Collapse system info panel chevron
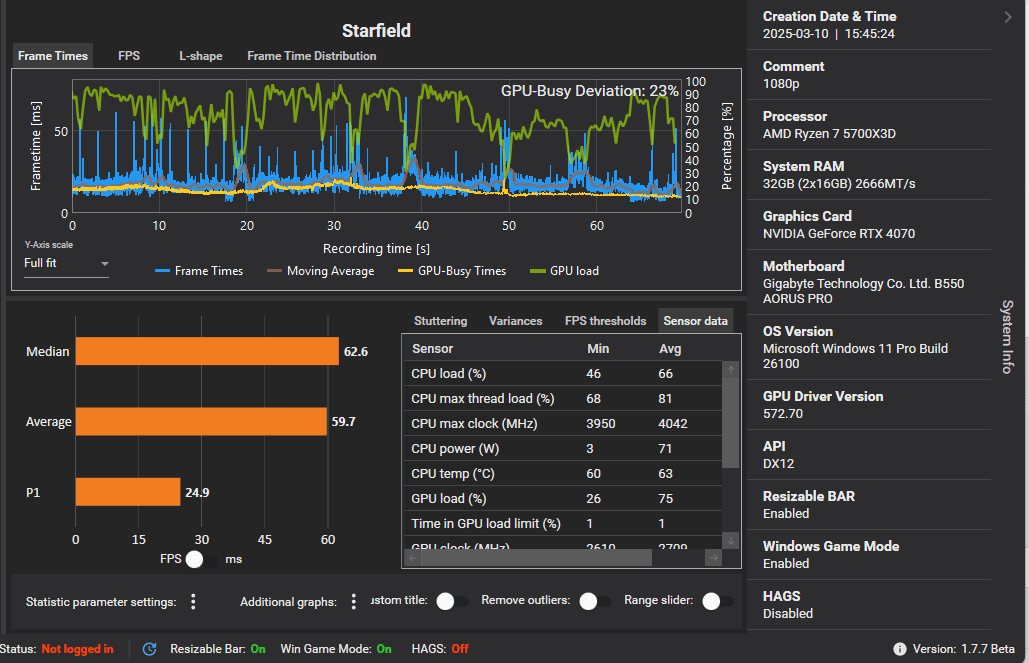This screenshot has height=663, width=1029. pos(1008,17)
